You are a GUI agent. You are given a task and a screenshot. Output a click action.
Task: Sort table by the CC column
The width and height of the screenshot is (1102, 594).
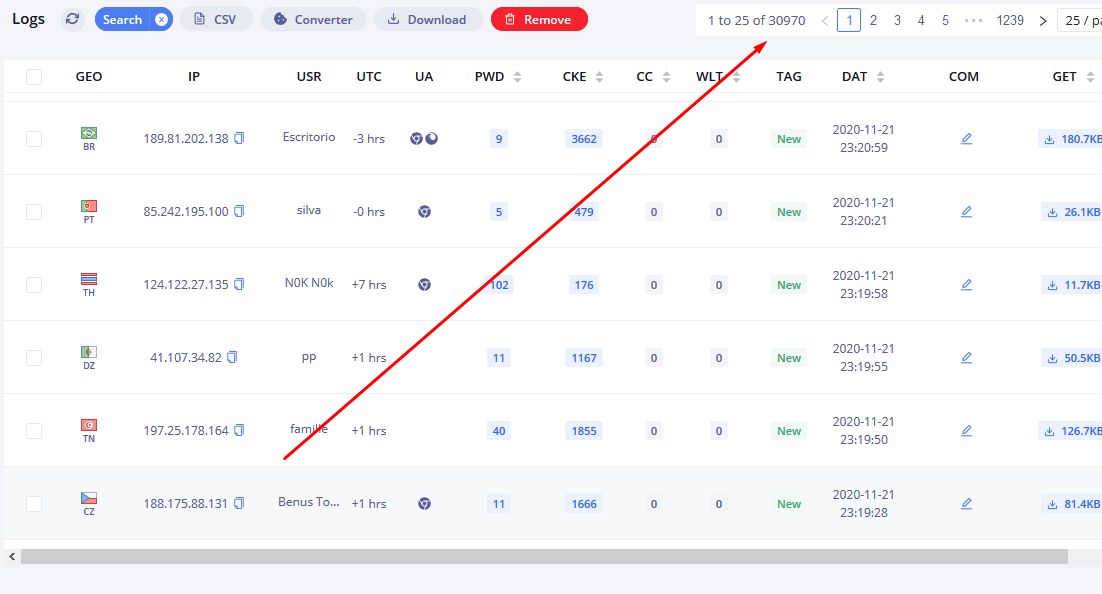click(x=666, y=77)
